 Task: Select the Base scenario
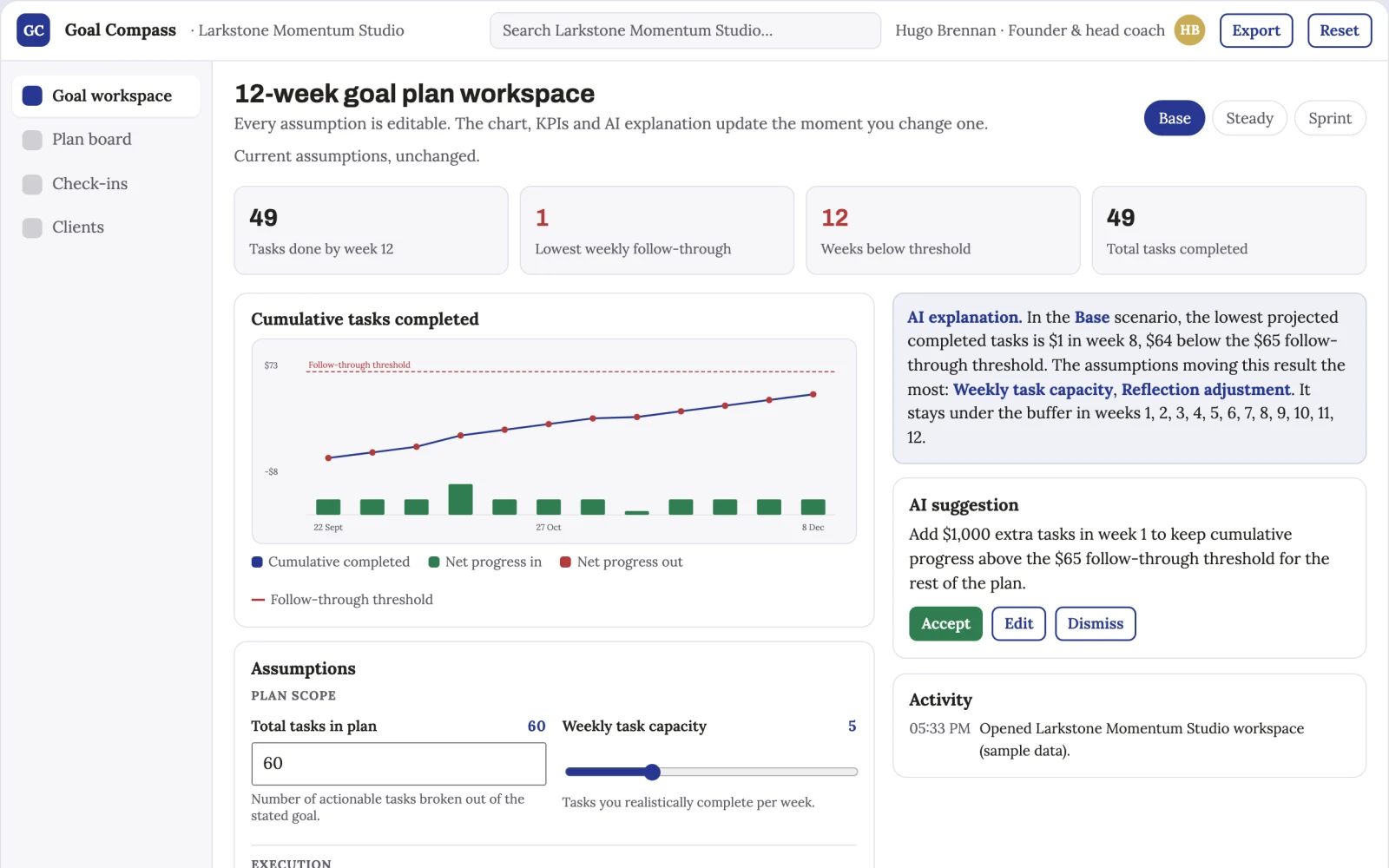(x=1174, y=118)
